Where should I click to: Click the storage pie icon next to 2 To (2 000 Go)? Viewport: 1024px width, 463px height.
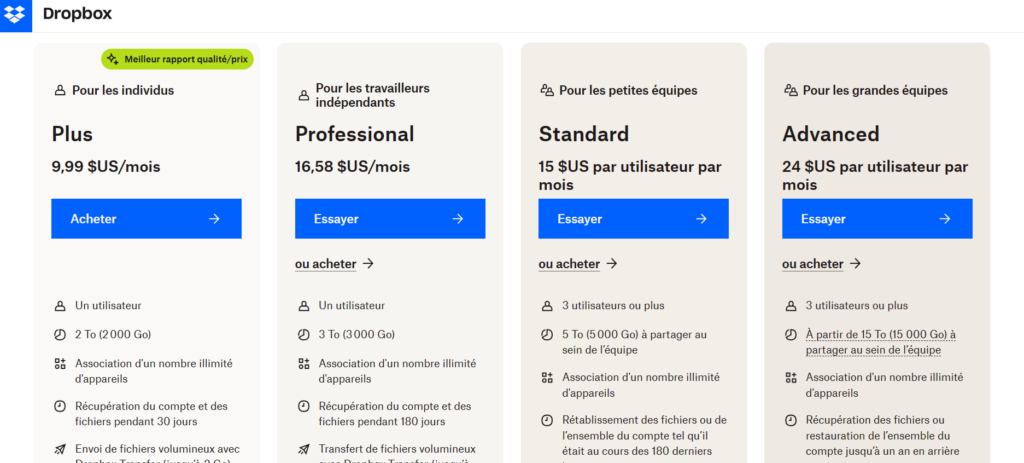pyautogui.click(x=60, y=334)
